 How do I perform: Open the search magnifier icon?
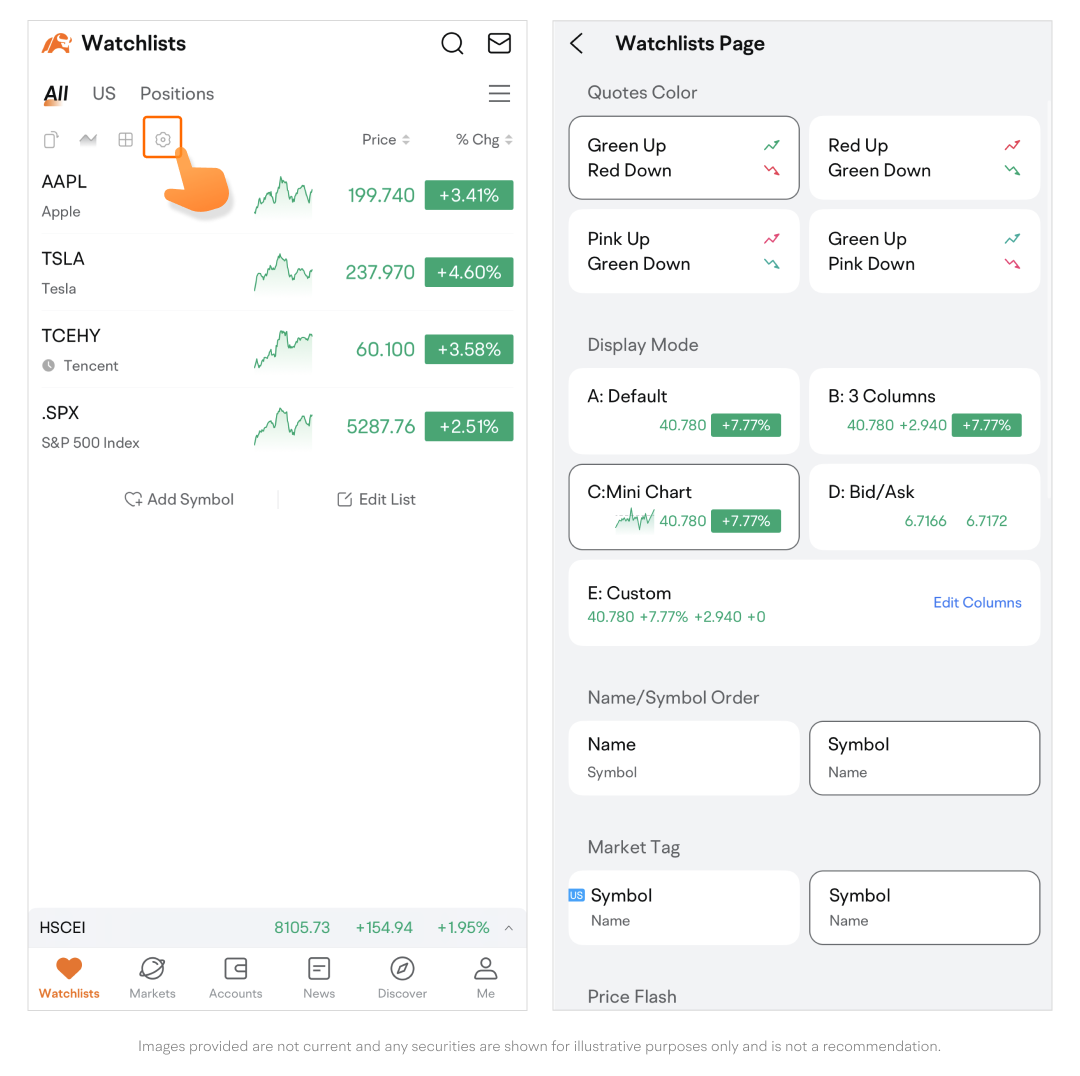(452, 43)
